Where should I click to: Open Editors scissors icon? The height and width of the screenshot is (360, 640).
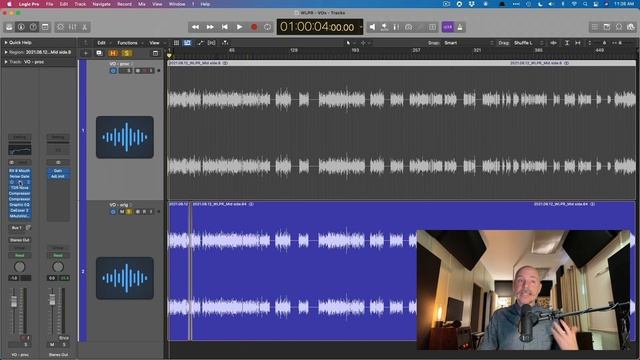click(x=84, y=27)
